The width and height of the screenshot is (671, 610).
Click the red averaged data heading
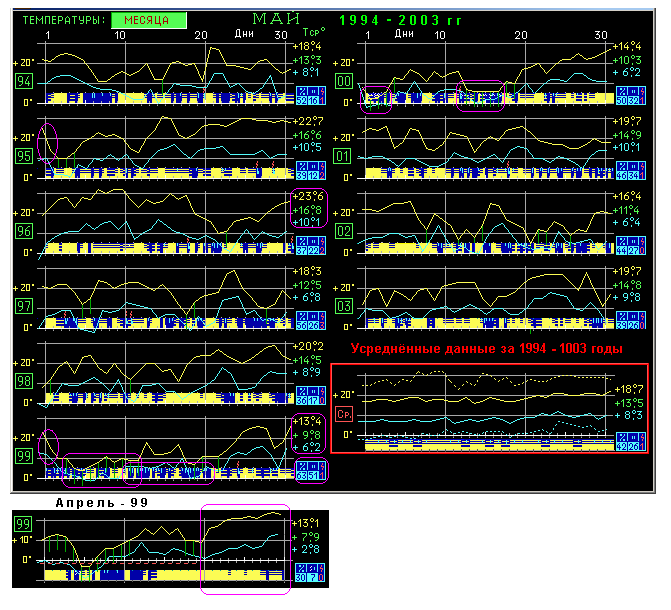(486, 349)
